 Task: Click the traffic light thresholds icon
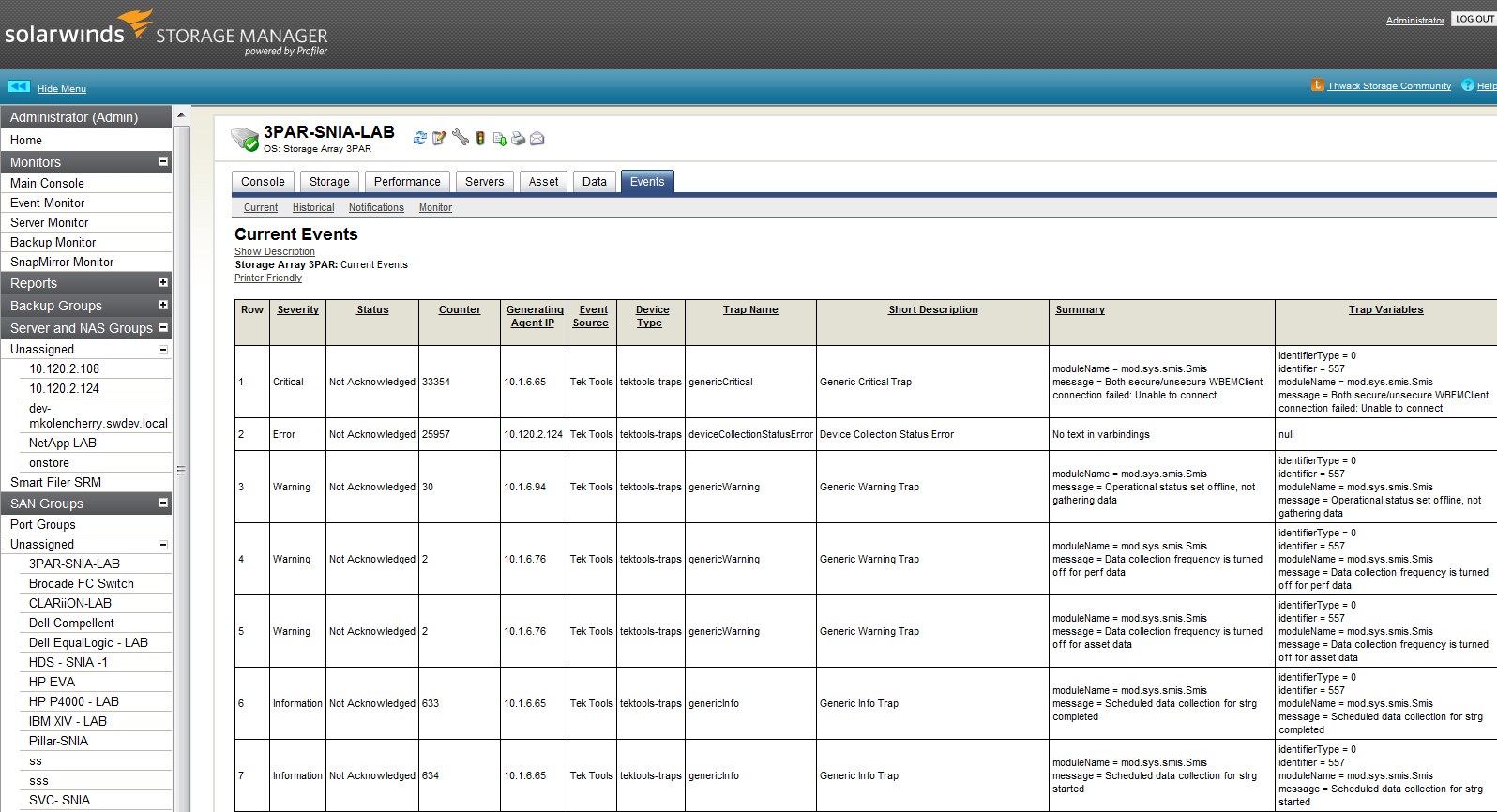click(480, 138)
